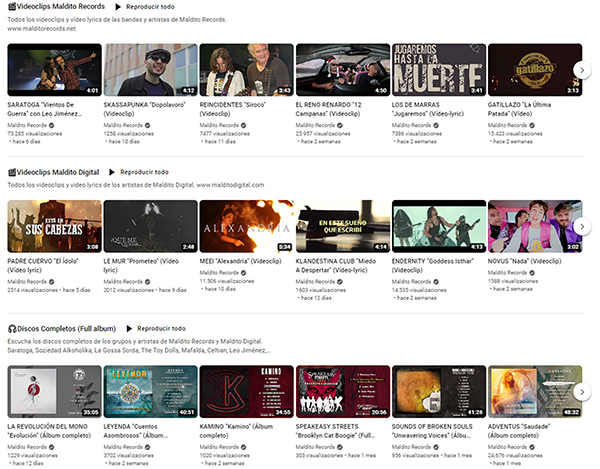Open title SARATOGA Vientos De Guerra

coord(44,109)
